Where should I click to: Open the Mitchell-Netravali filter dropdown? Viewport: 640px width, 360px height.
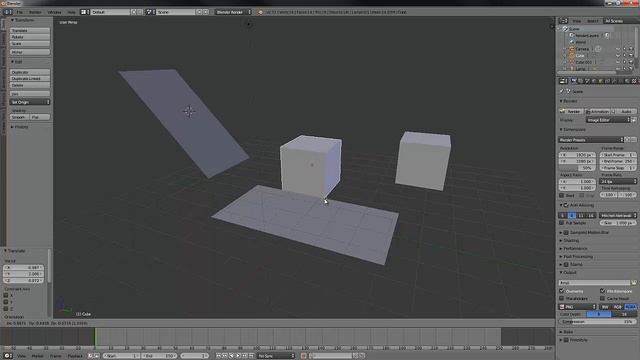point(618,216)
